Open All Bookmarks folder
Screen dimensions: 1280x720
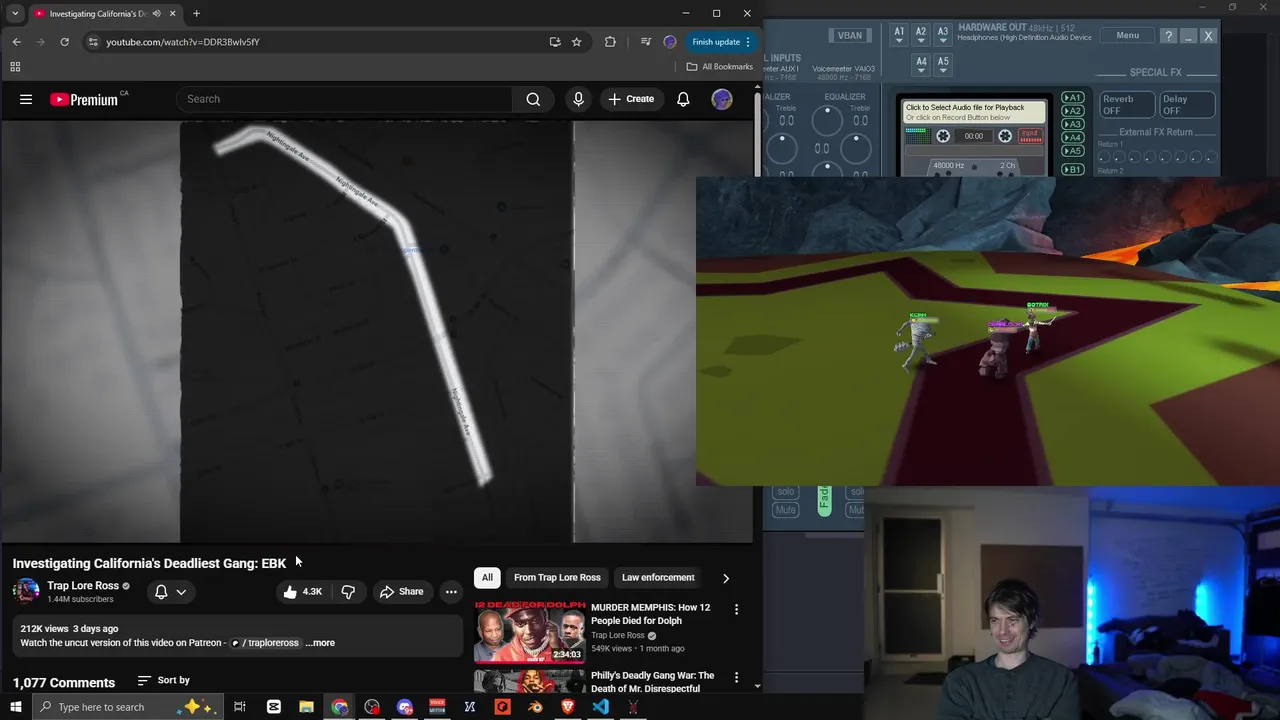click(720, 67)
